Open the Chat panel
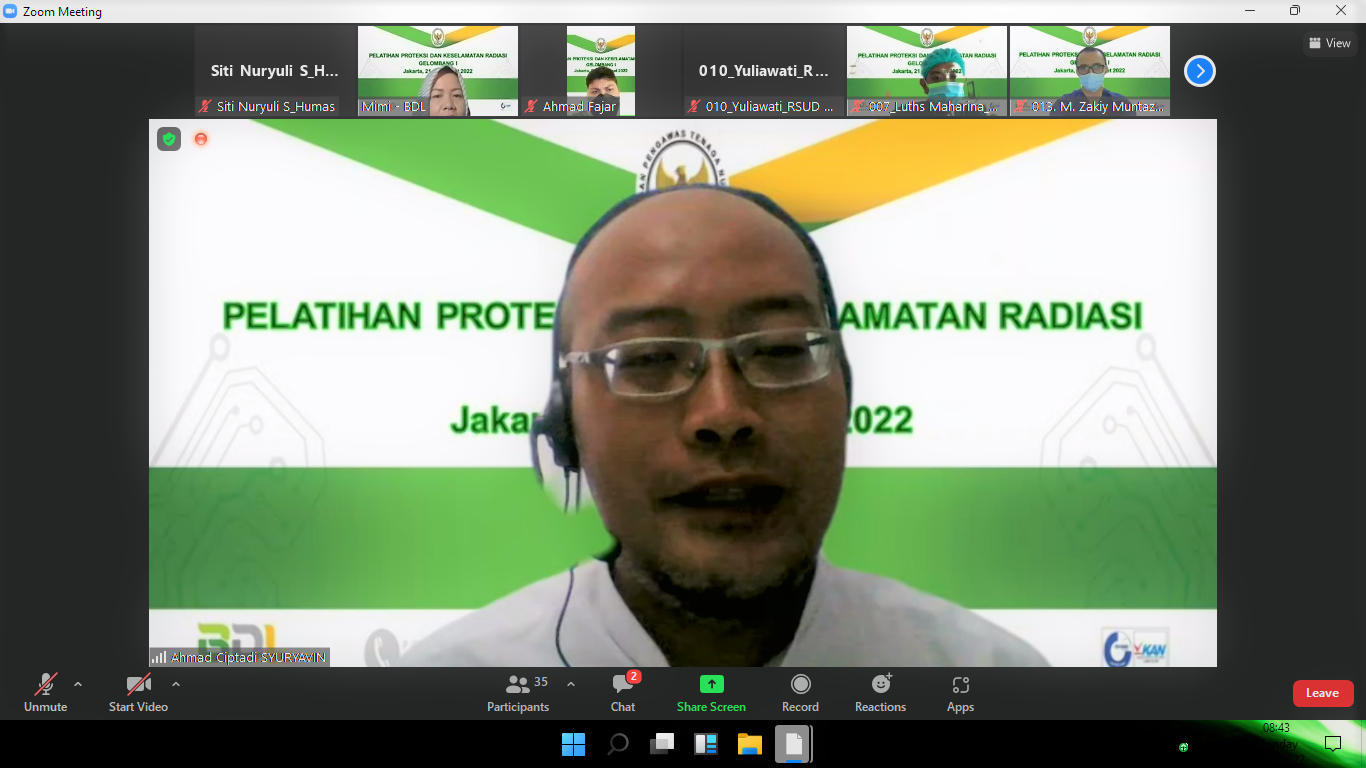Viewport: 1366px width, 768px height. [x=623, y=693]
